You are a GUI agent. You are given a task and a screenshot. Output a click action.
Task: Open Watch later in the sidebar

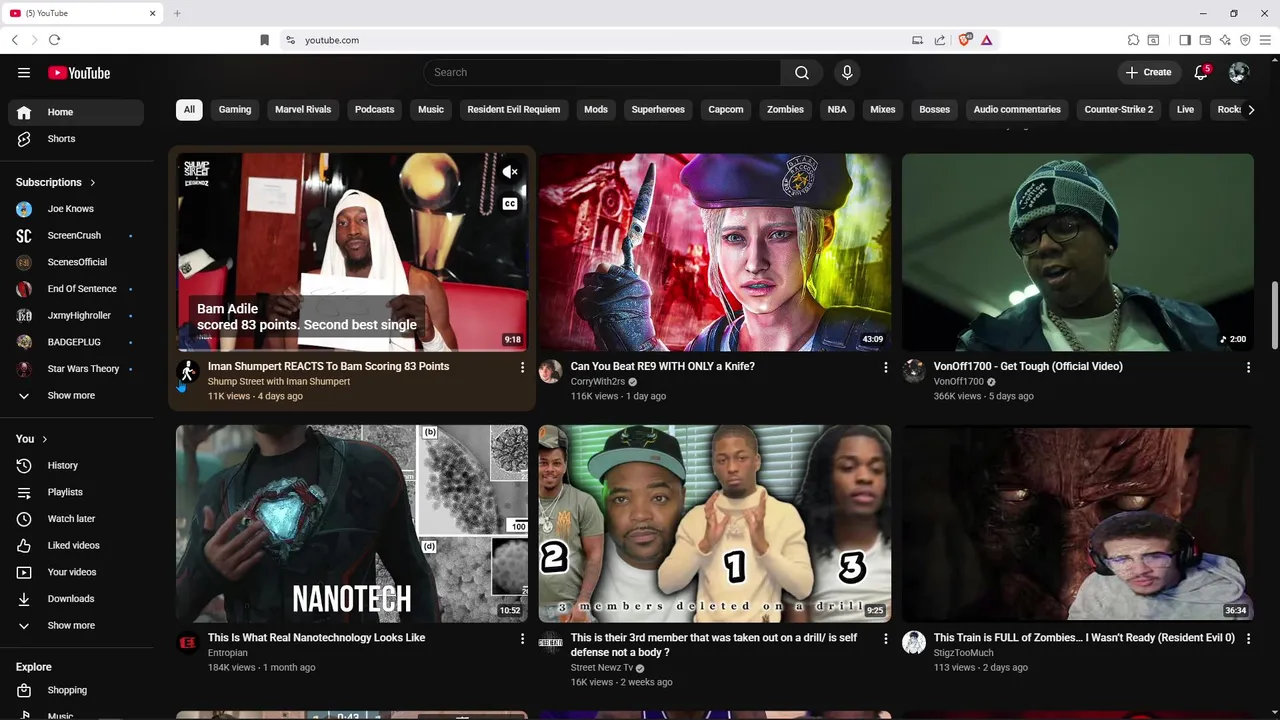click(x=76, y=519)
